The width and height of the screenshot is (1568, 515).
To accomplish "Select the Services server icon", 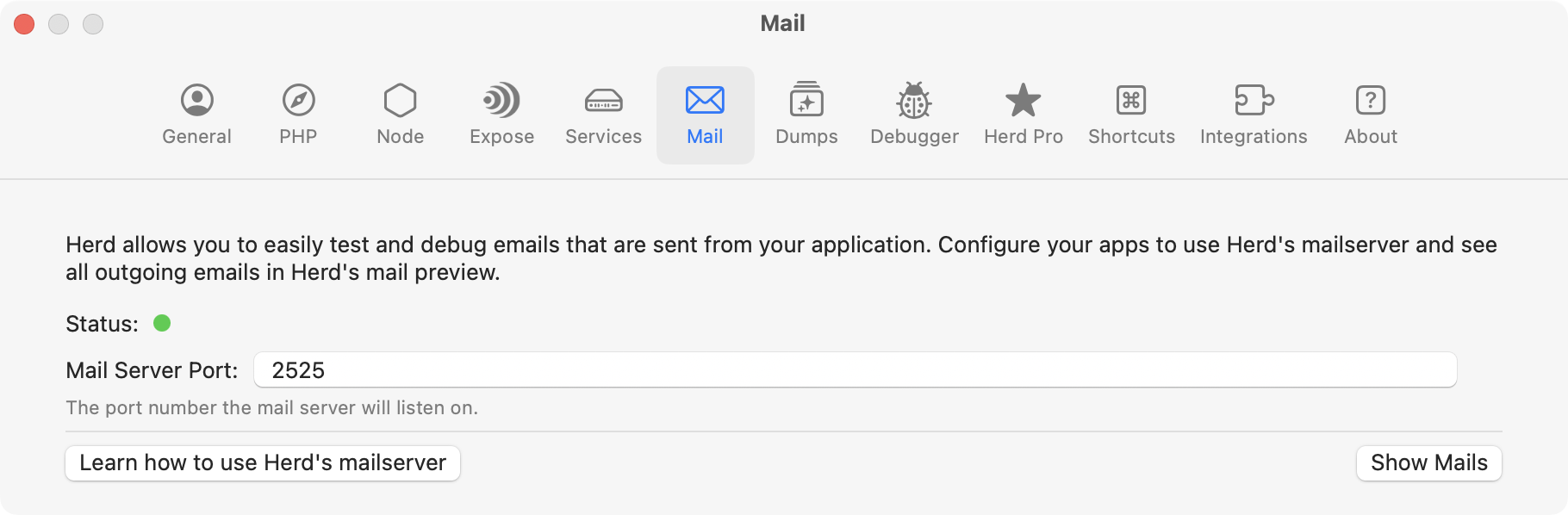I will point(603,101).
